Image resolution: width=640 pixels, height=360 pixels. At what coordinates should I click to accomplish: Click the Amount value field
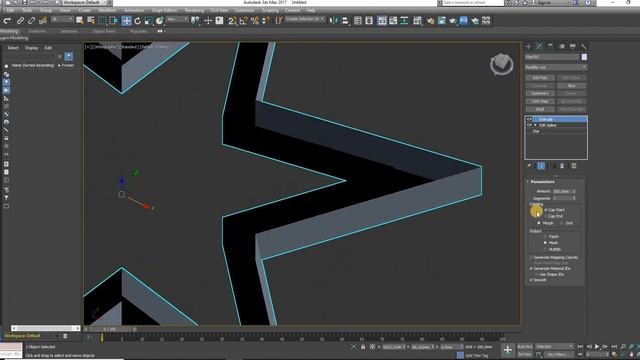[562, 191]
